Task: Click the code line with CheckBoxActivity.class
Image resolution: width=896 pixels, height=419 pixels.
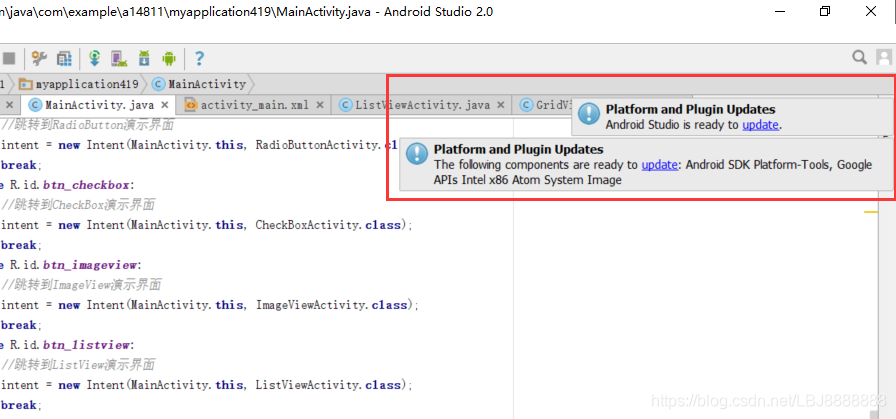Action: [206, 225]
